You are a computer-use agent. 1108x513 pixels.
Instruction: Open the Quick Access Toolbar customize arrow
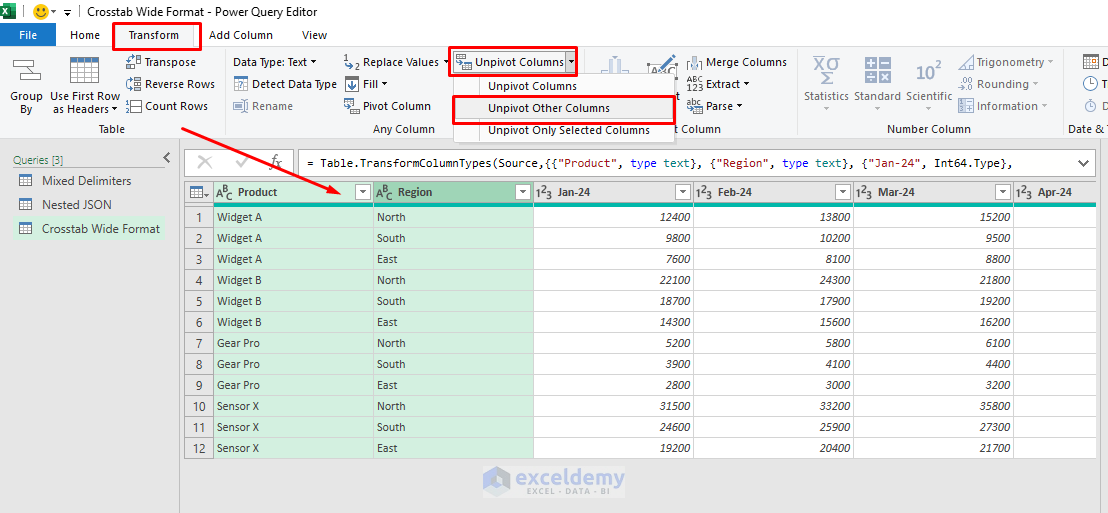pyautogui.click(x=68, y=13)
